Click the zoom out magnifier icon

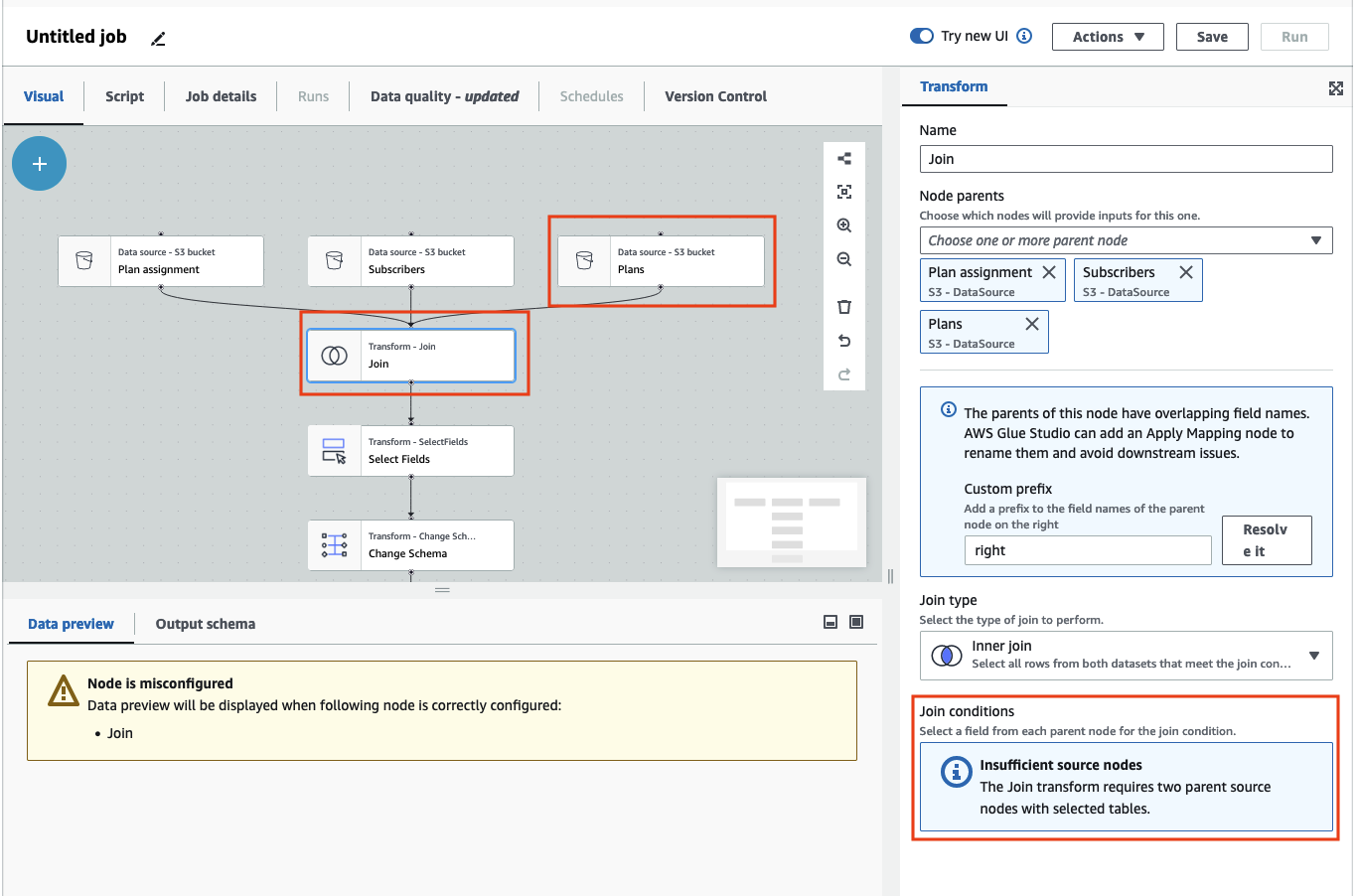[x=843, y=259]
